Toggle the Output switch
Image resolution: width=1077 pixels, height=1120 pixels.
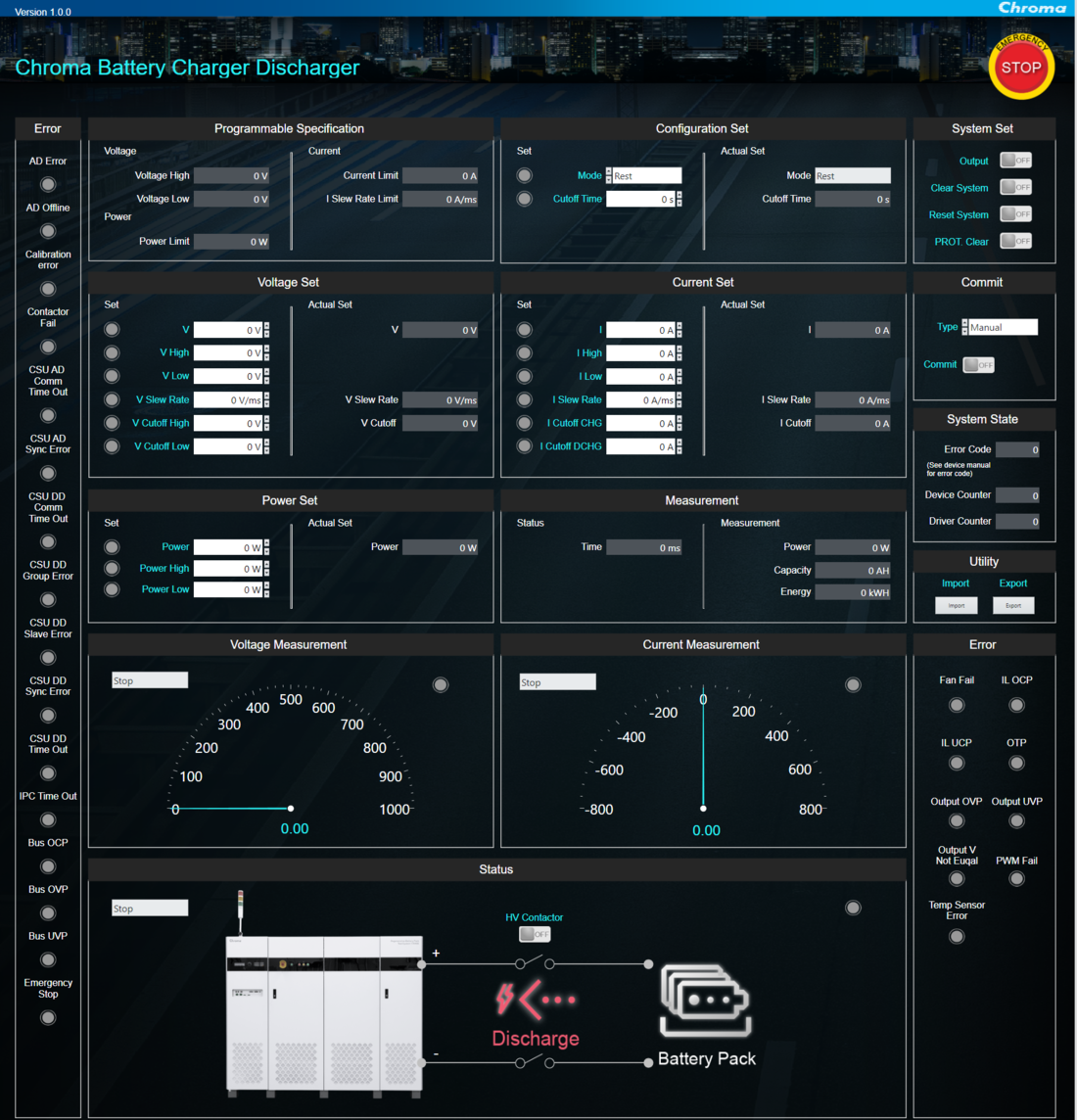1015,160
